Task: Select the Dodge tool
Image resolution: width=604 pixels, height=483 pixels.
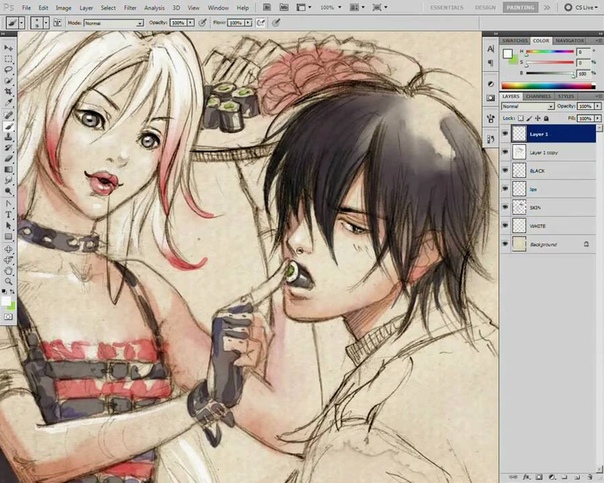Action: click(8, 191)
